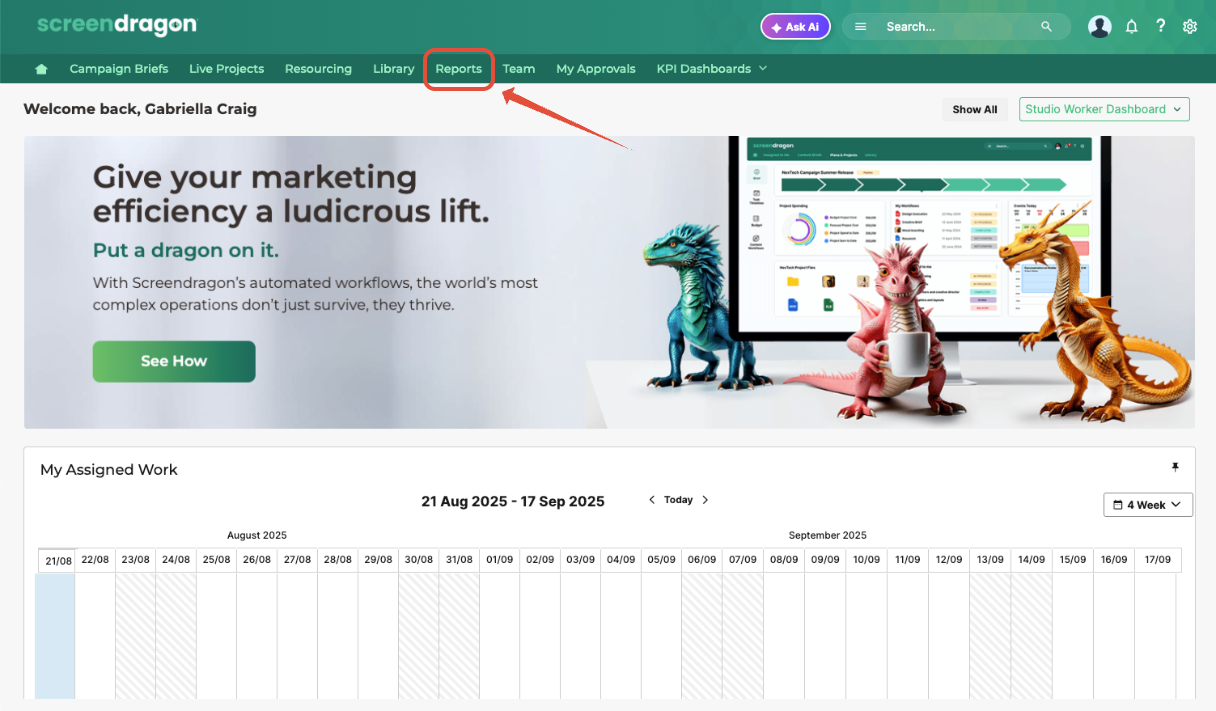Click into the Search field
Viewport: 1216px width, 711px height.
pyautogui.click(x=956, y=27)
